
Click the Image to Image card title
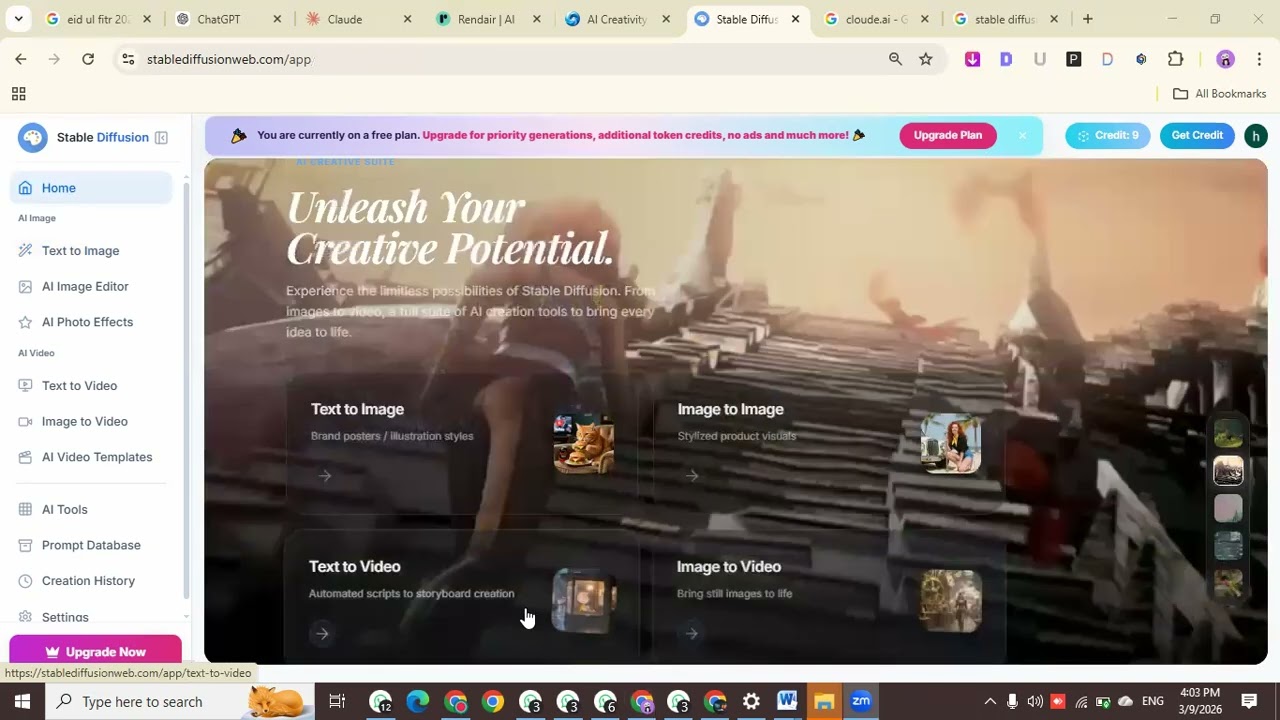[730, 409]
